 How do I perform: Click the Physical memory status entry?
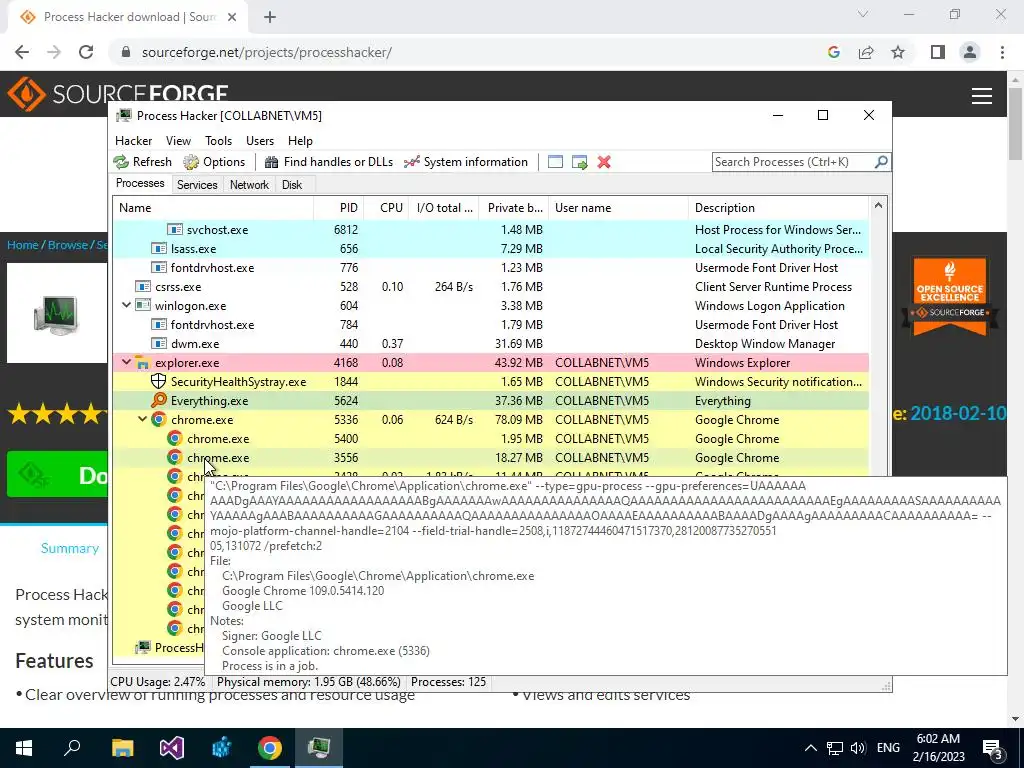(308, 682)
